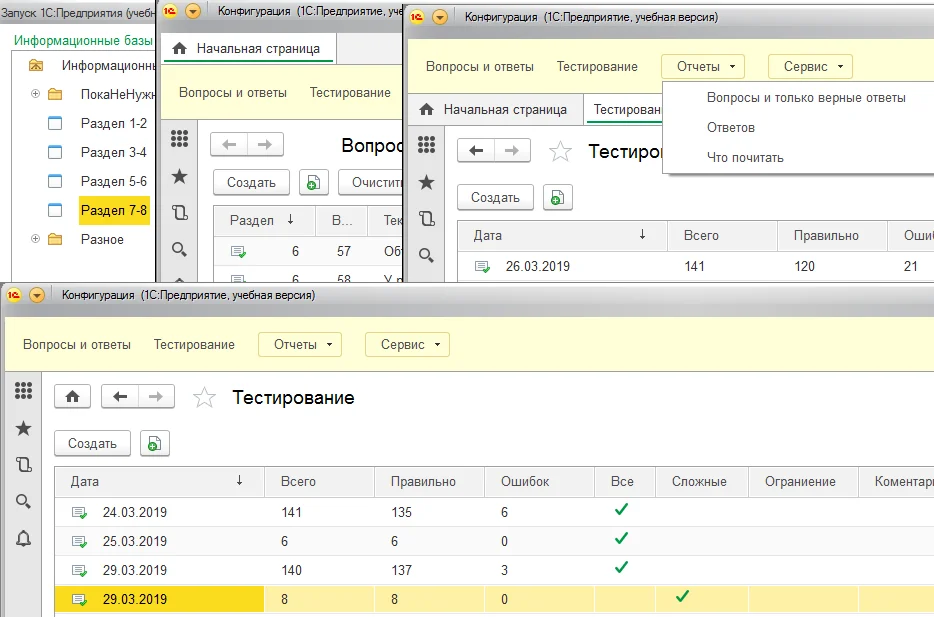Expand the ПокаНеНужно folder in the tree
Viewport: 934px width, 617px height.
click(x=36, y=94)
